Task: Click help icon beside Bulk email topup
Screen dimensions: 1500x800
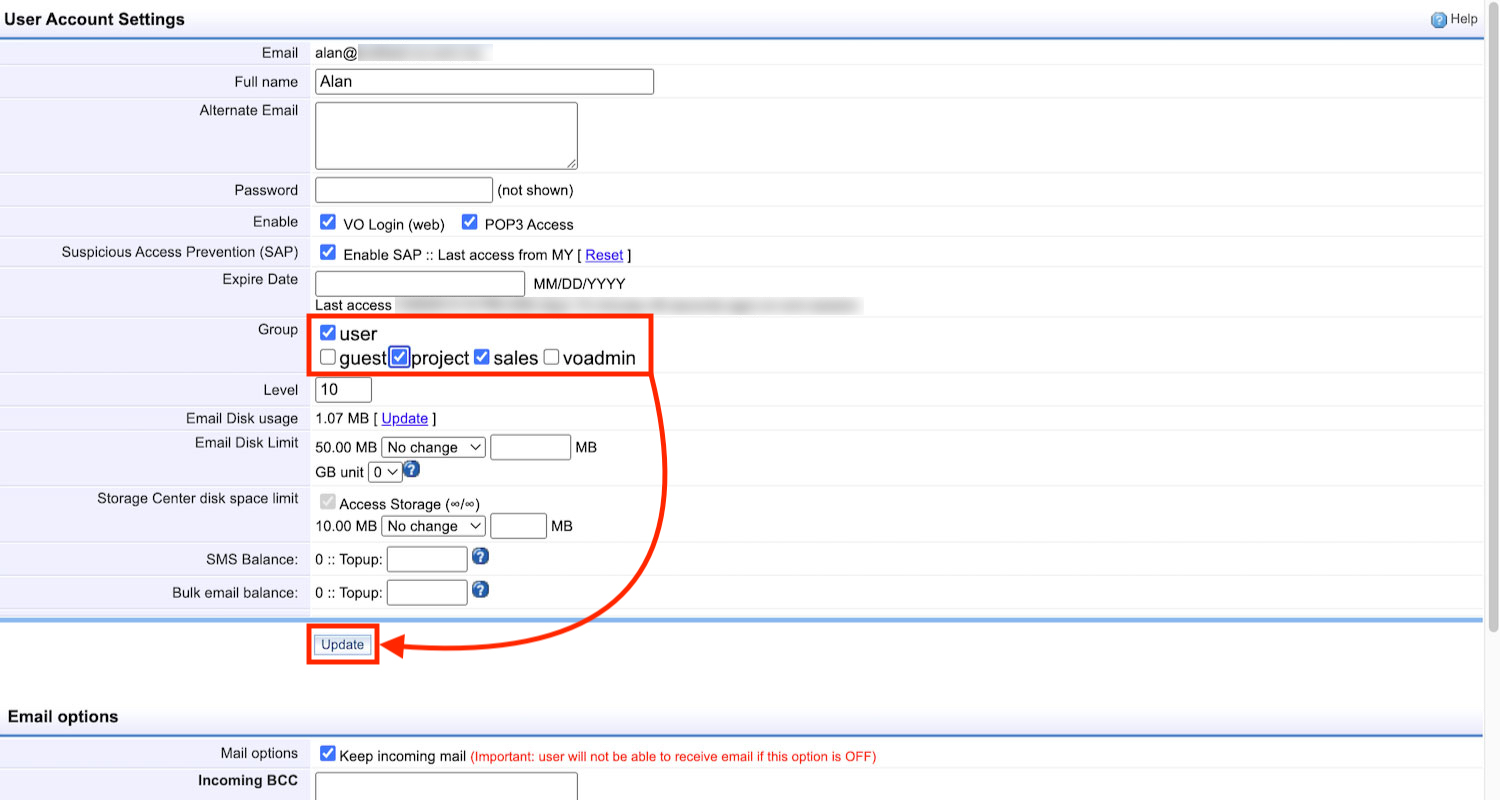Action: [x=480, y=590]
